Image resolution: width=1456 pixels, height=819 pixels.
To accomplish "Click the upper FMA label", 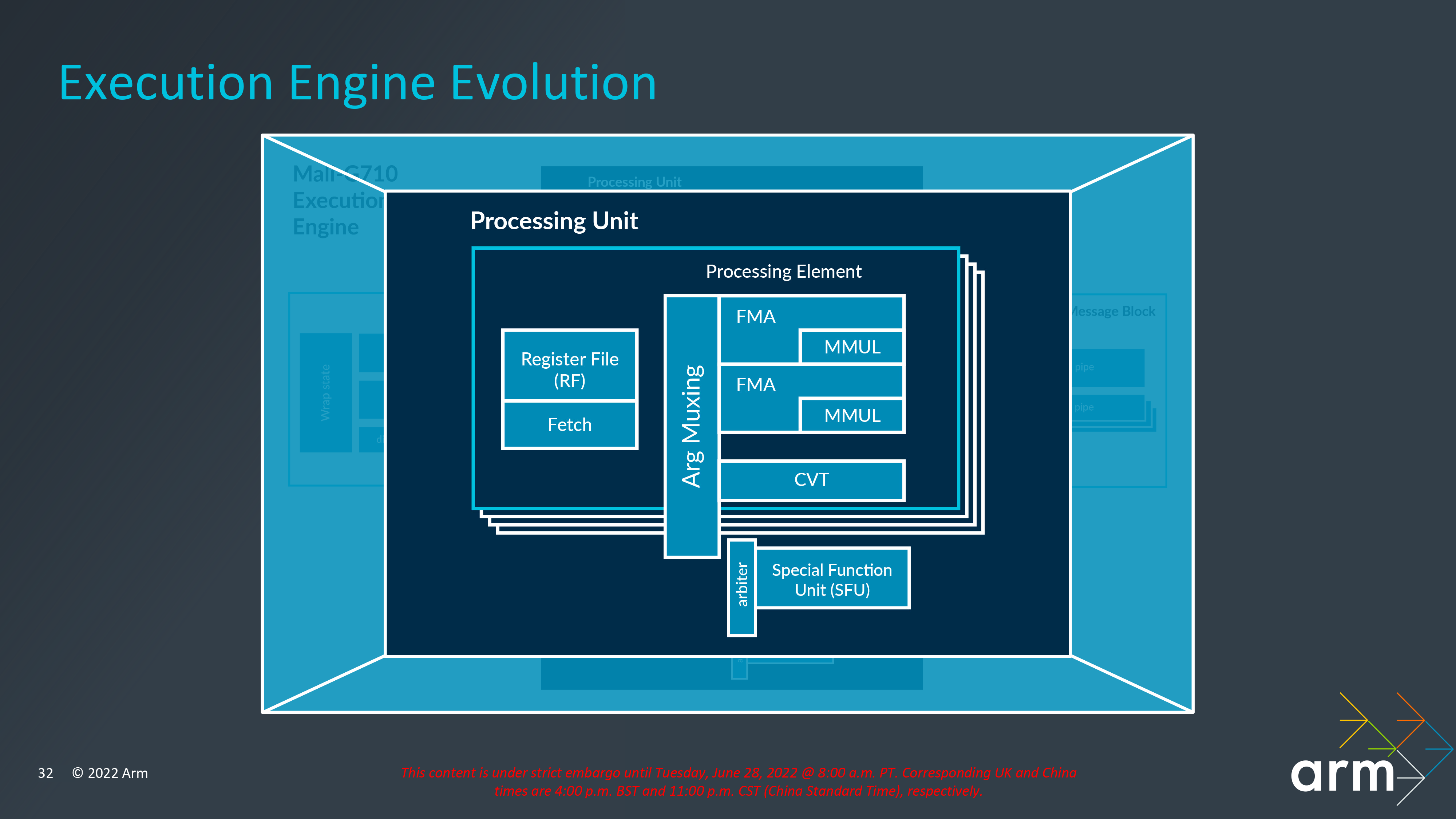I will (x=756, y=317).
